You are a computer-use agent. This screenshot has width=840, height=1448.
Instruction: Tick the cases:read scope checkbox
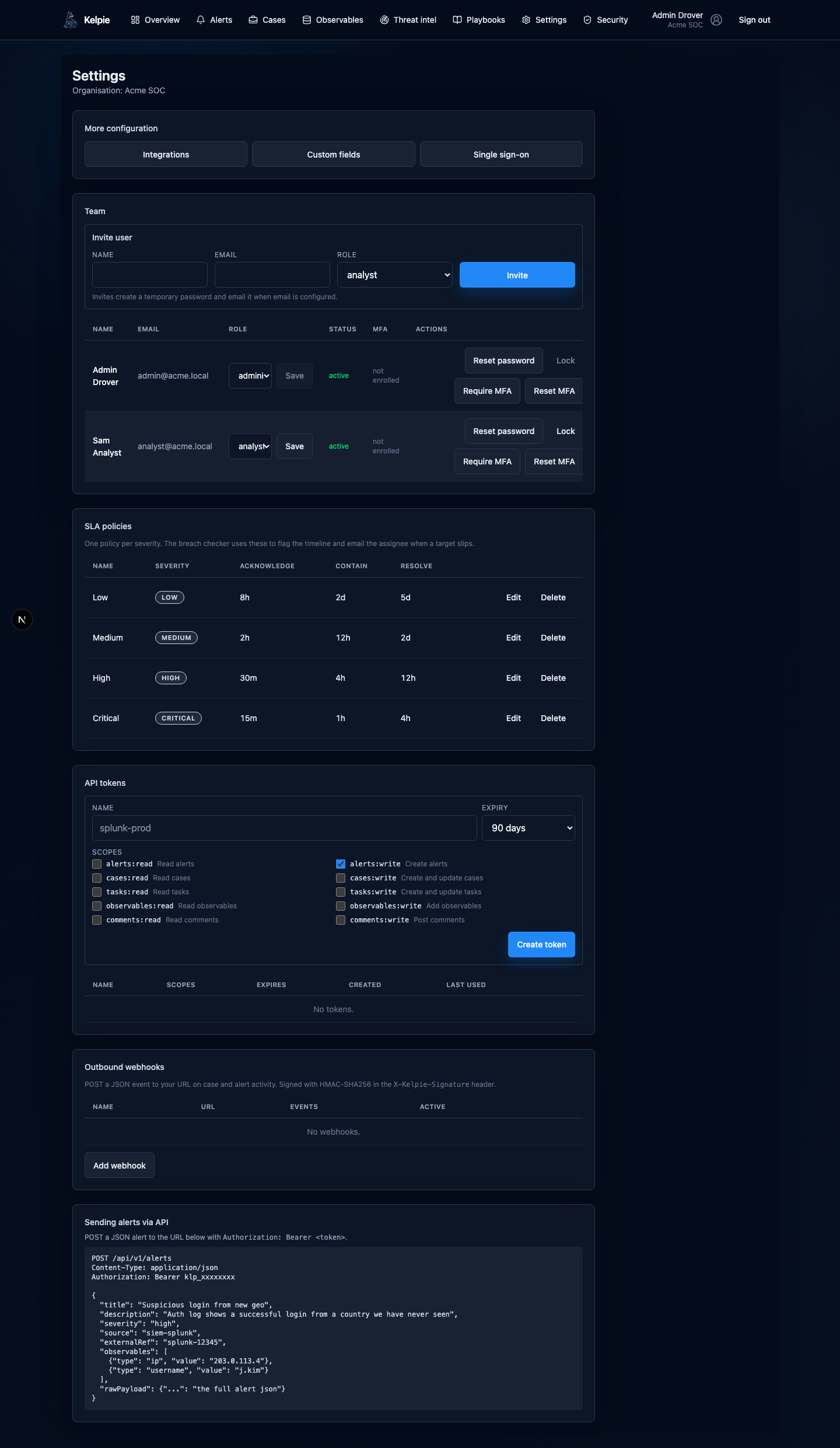[x=97, y=878]
